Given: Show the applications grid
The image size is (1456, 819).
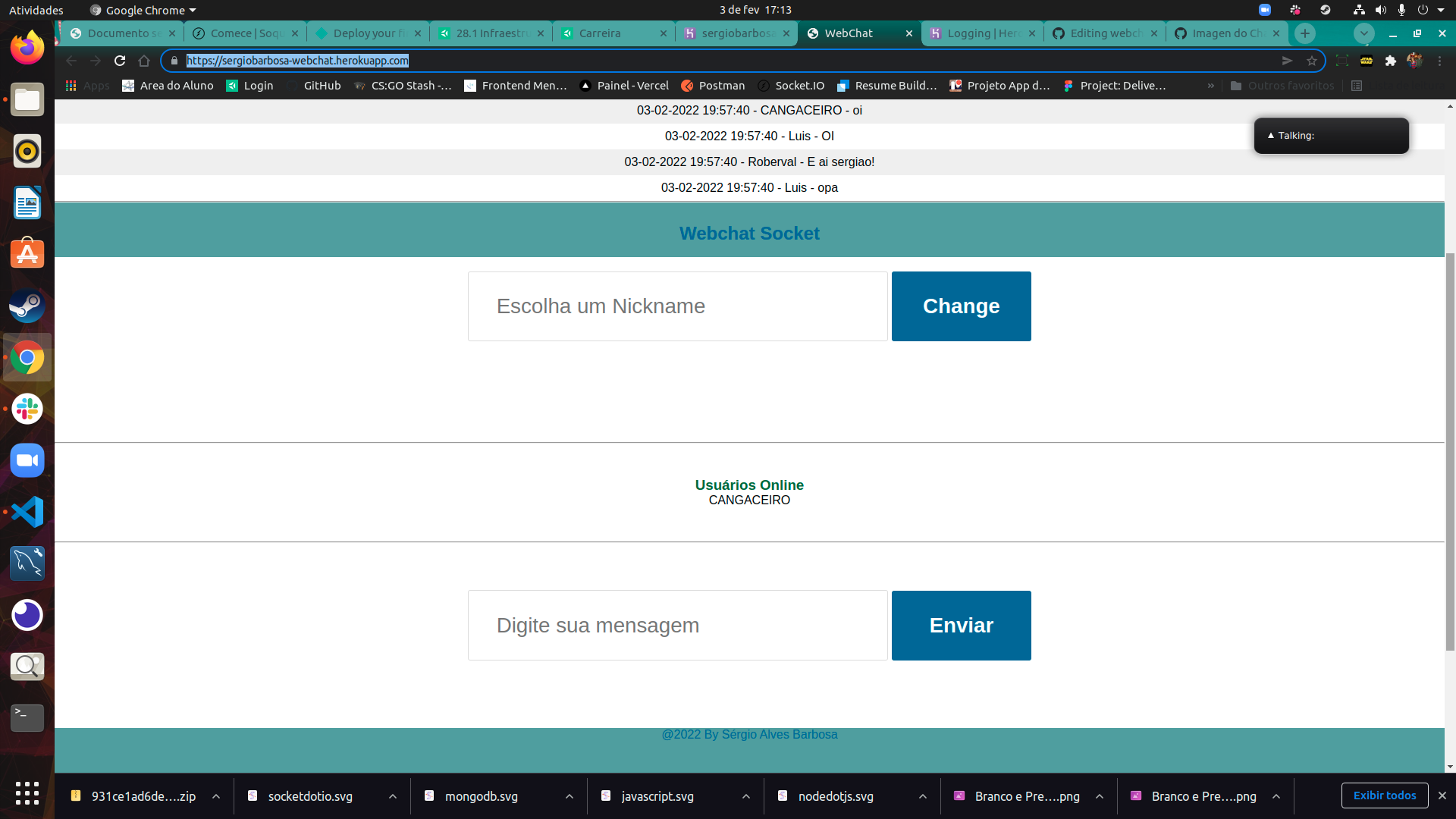Looking at the screenshot, I should pos(27,793).
